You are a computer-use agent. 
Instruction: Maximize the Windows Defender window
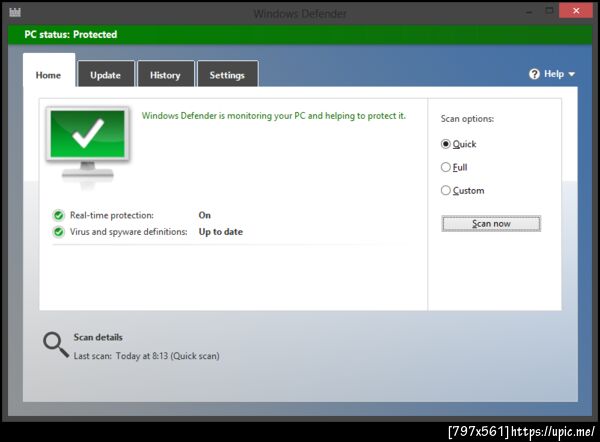pos(549,11)
